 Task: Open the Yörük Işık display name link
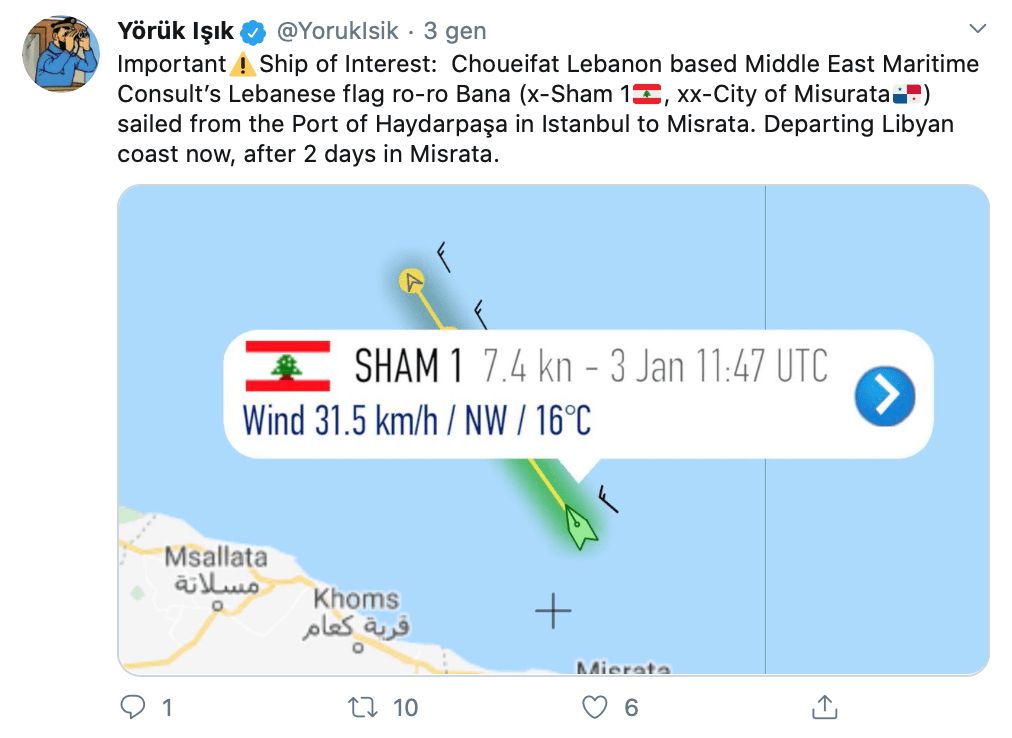(x=175, y=31)
